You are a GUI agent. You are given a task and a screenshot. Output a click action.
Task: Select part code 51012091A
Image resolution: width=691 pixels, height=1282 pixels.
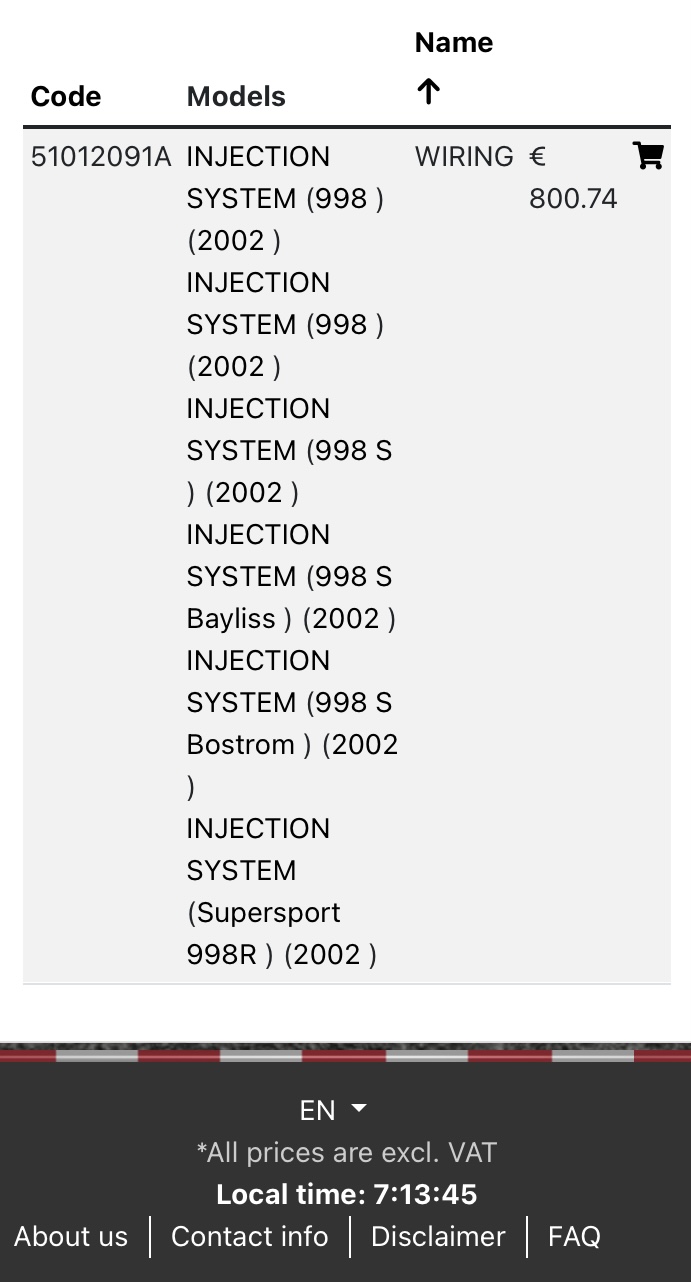(x=102, y=157)
